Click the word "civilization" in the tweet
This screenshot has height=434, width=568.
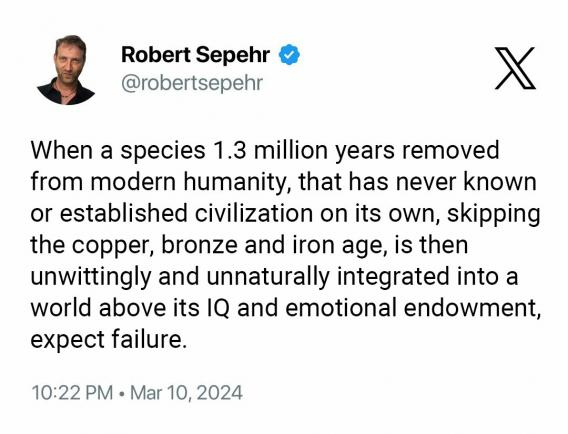(254, 213)
